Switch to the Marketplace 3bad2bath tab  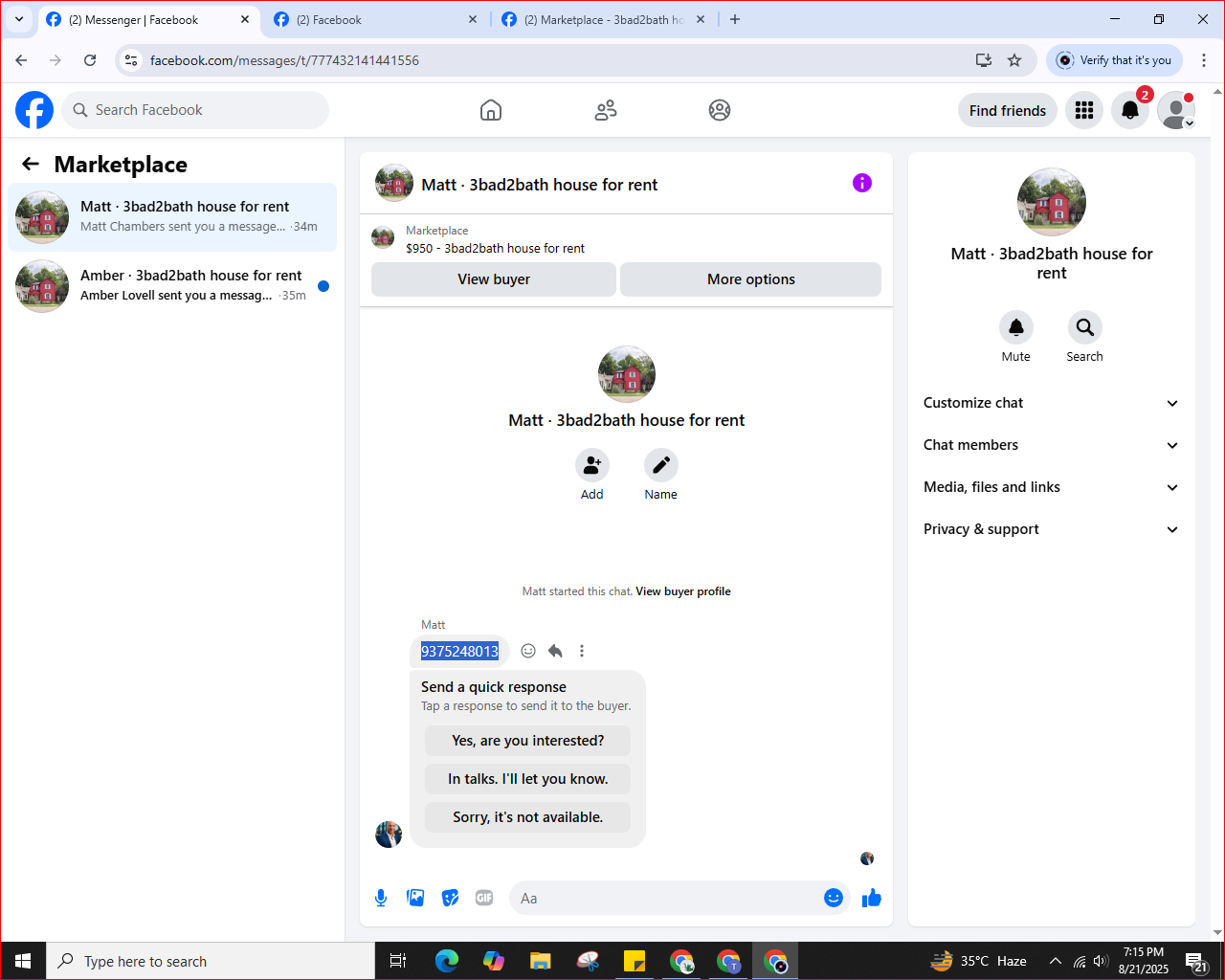point(603,19)
